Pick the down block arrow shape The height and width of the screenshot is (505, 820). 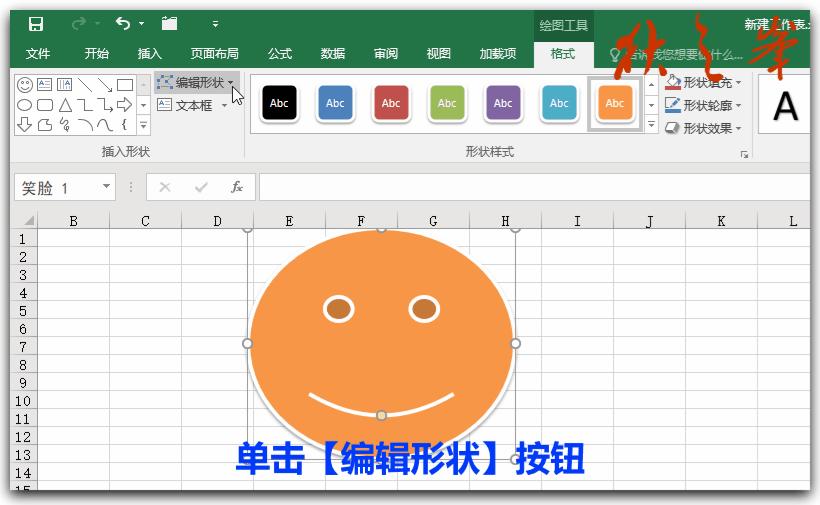coord(25,124)
